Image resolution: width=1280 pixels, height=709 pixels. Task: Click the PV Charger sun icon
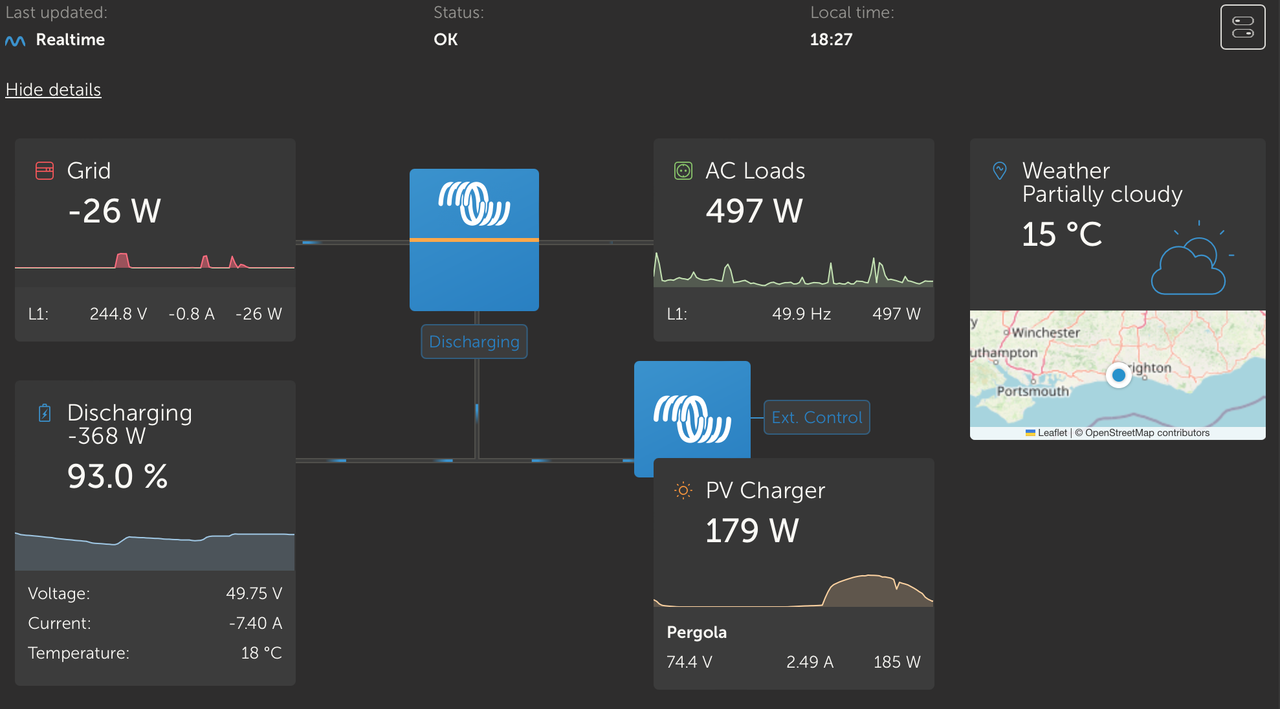point(683,490)
